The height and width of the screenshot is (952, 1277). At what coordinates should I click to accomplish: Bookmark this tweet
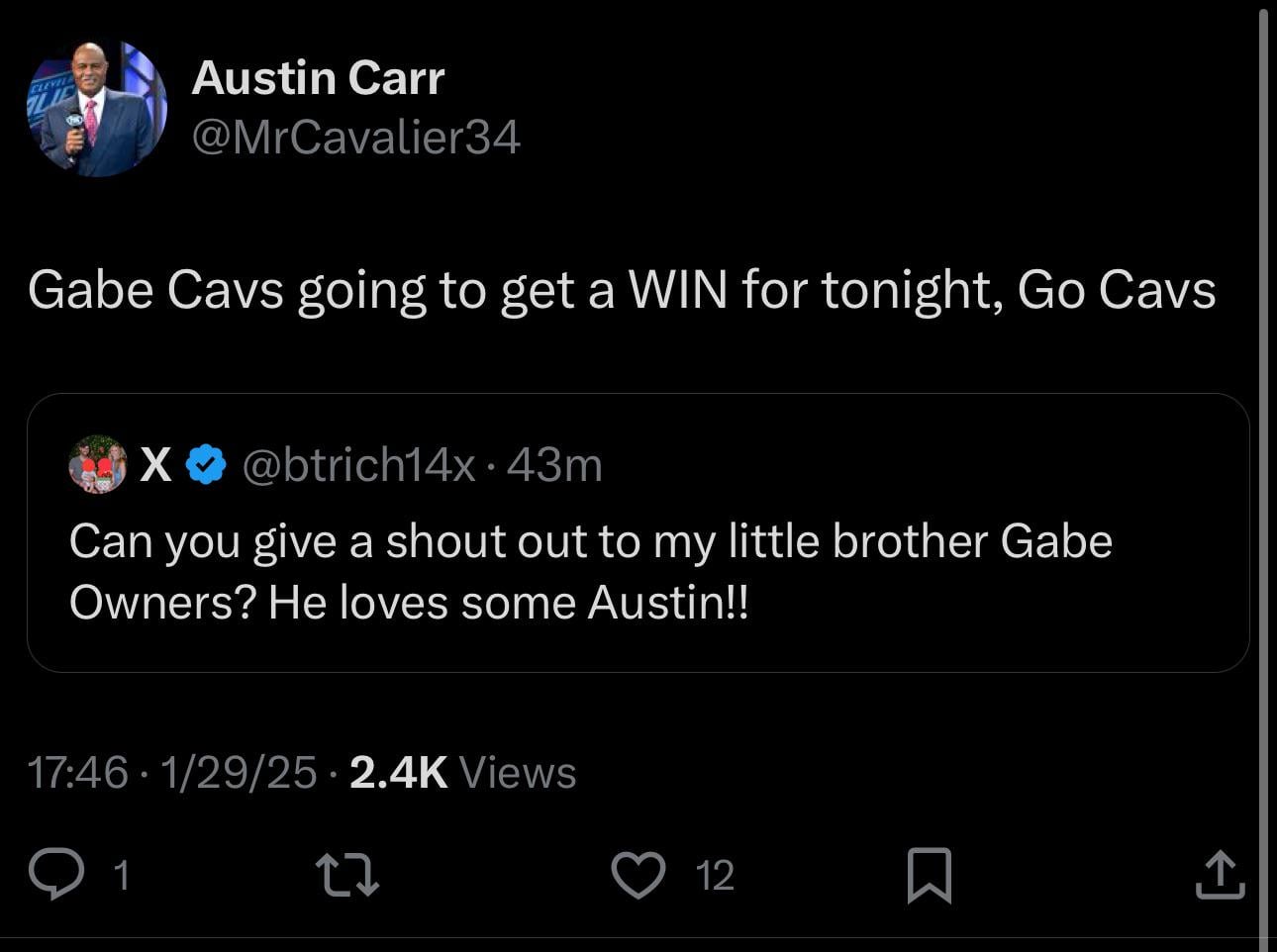tap(929, 874)
